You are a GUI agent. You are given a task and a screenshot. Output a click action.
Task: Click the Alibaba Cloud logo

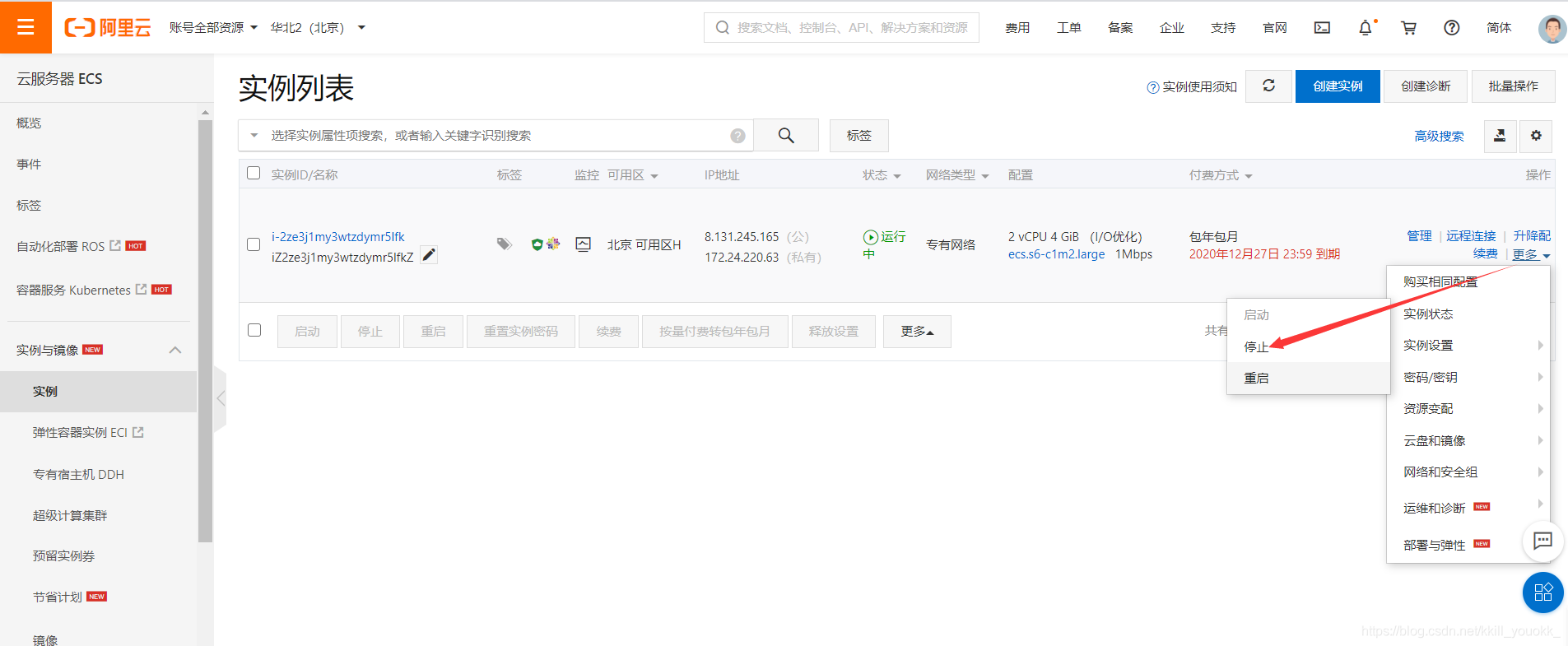pos(108,28)
